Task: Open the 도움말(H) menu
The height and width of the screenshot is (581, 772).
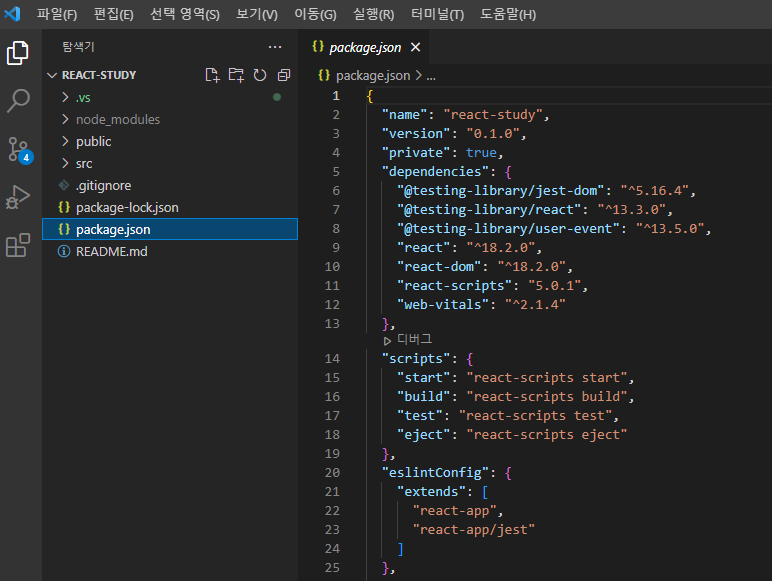Action: (x=508, y=14)
